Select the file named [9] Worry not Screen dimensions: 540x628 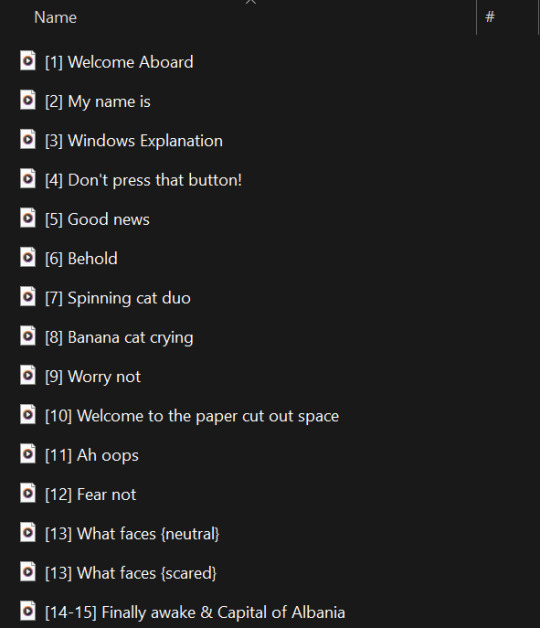(93, 377)
